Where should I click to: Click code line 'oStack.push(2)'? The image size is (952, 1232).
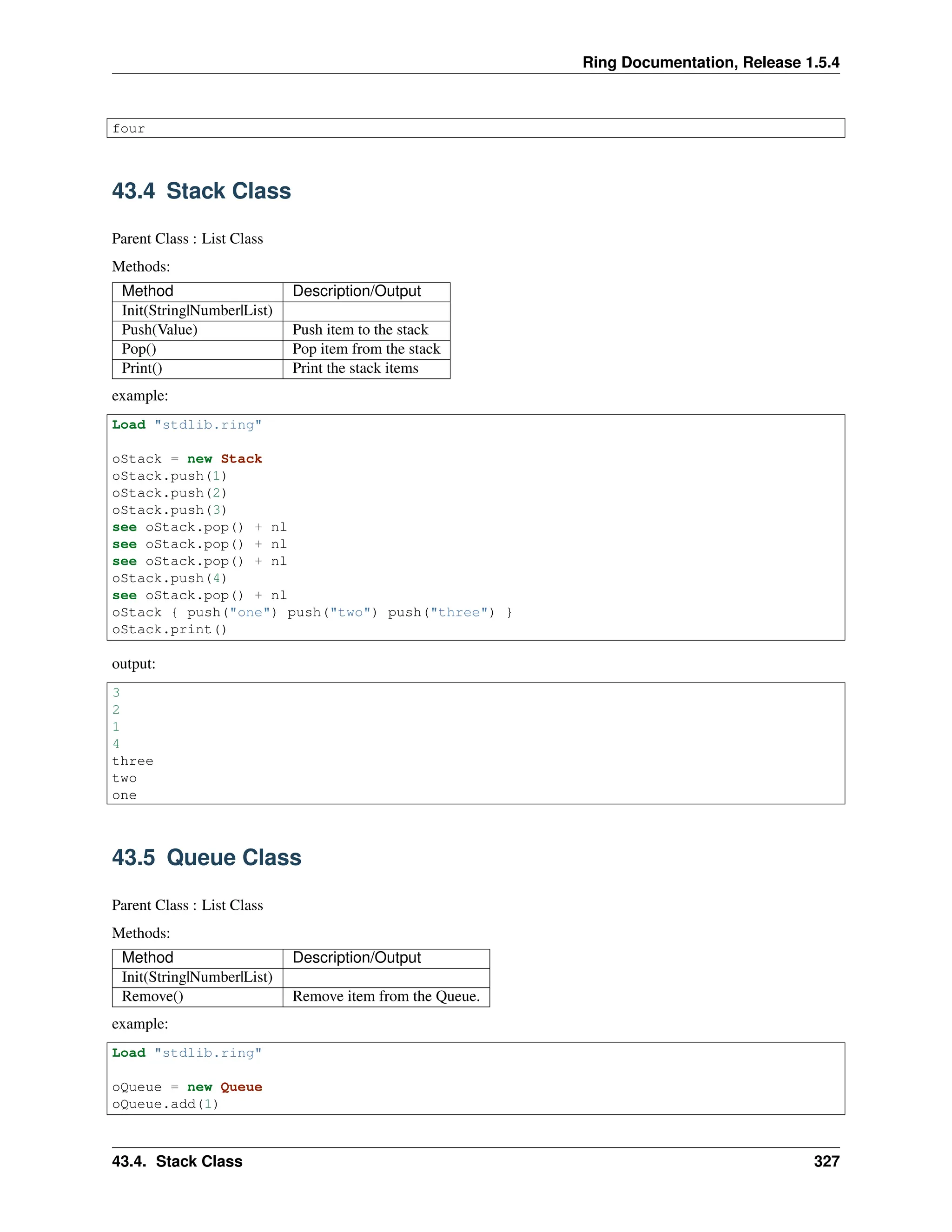(169, 493)
